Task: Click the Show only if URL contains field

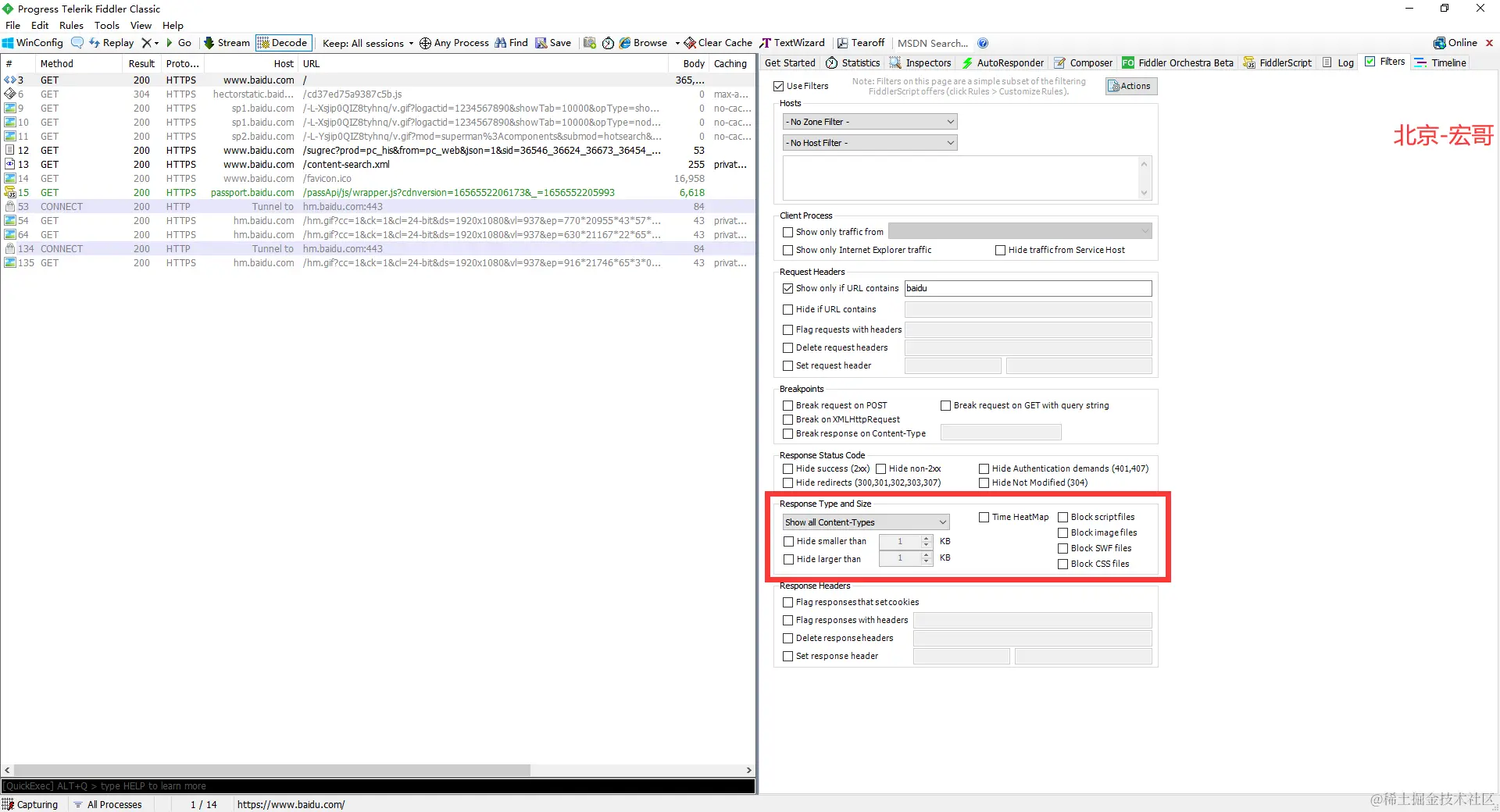Action: 1028,288
